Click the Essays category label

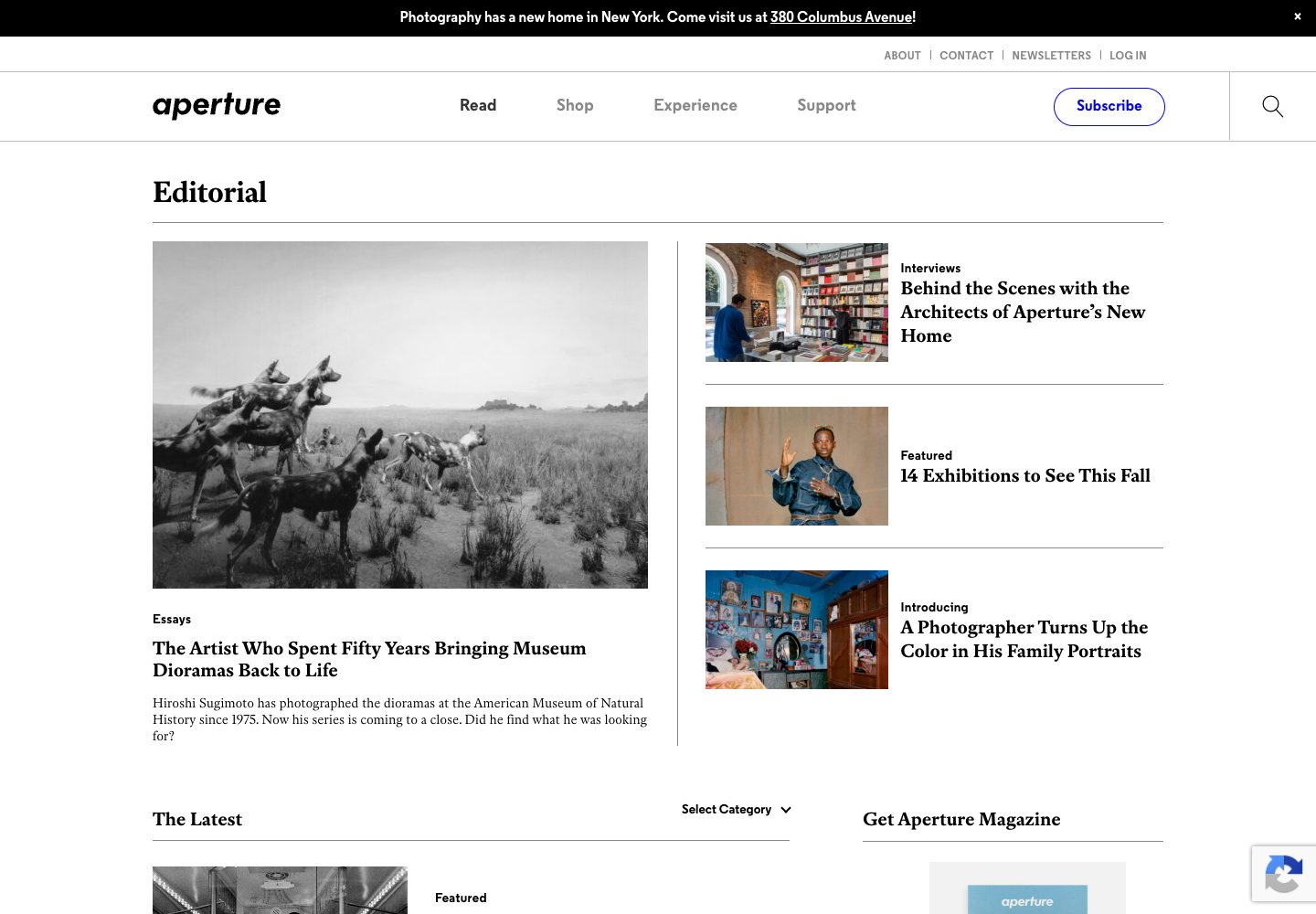(x=172, y=619)
